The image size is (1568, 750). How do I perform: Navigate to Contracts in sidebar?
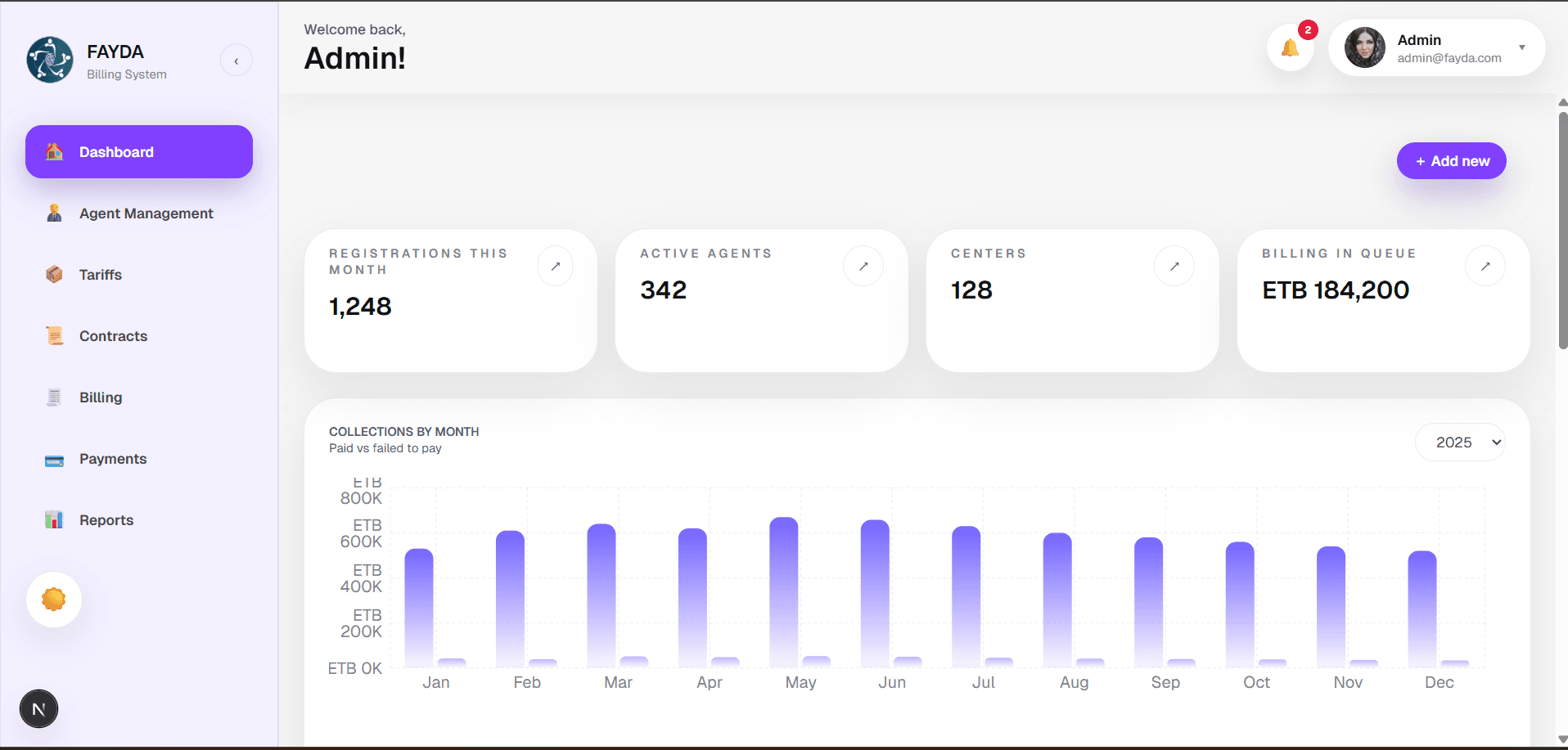pyautogui.click(x=113, y=336)
